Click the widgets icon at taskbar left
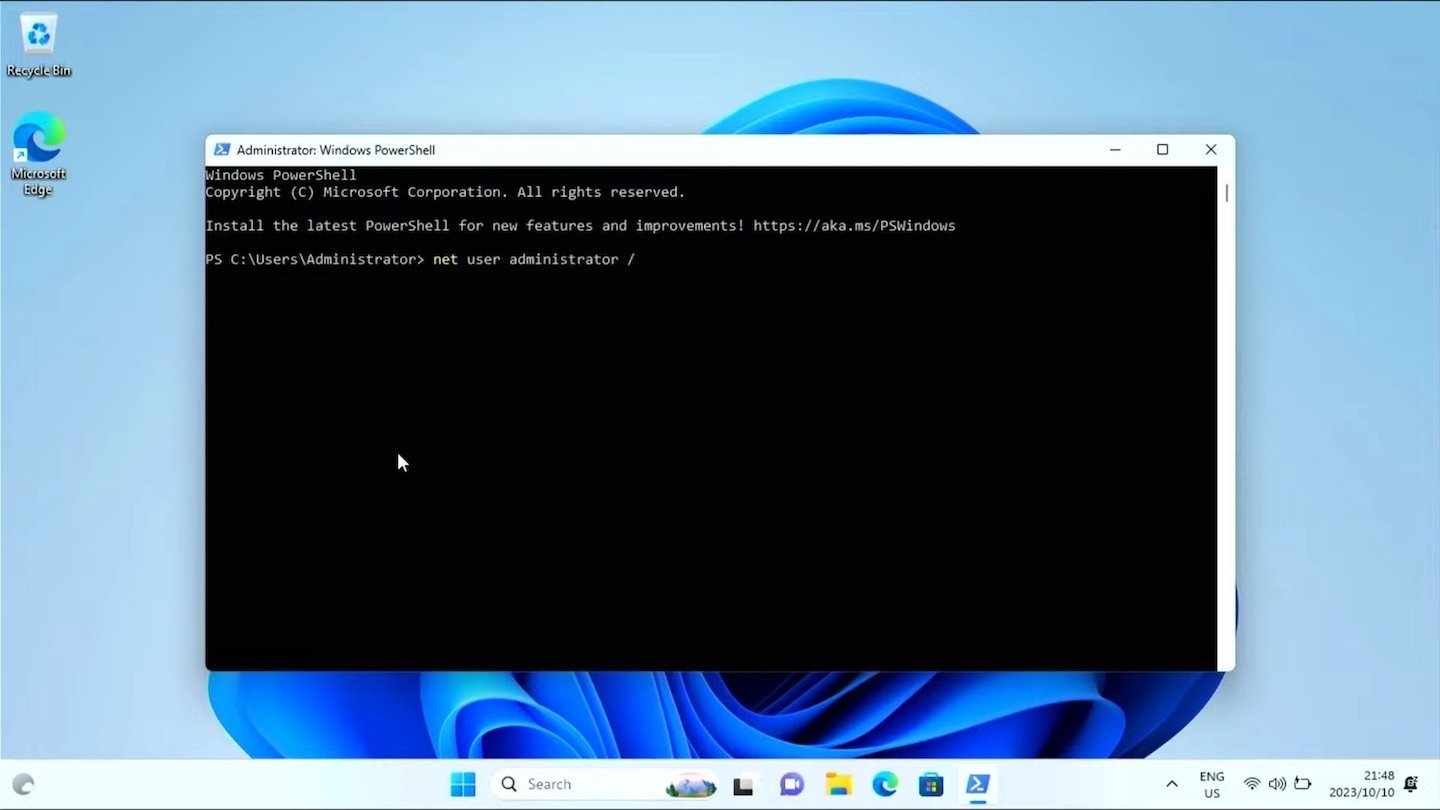 tap(23, 785)
